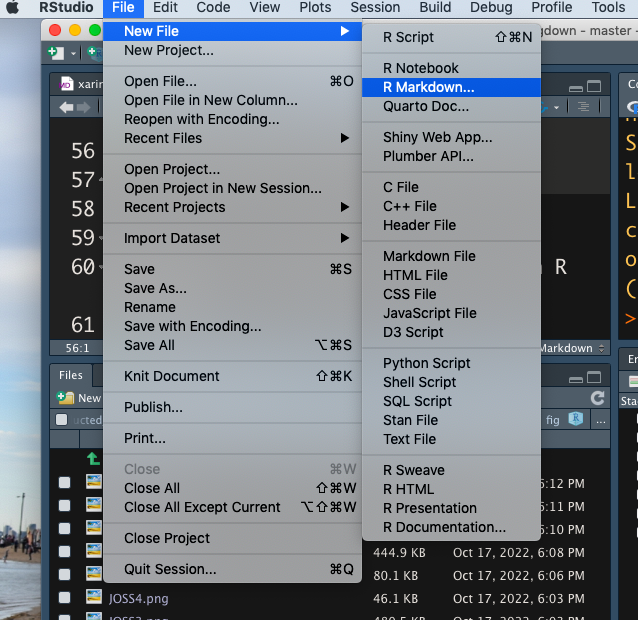
Task: Select R Documentation... menu entry
Action: (451, 527)
